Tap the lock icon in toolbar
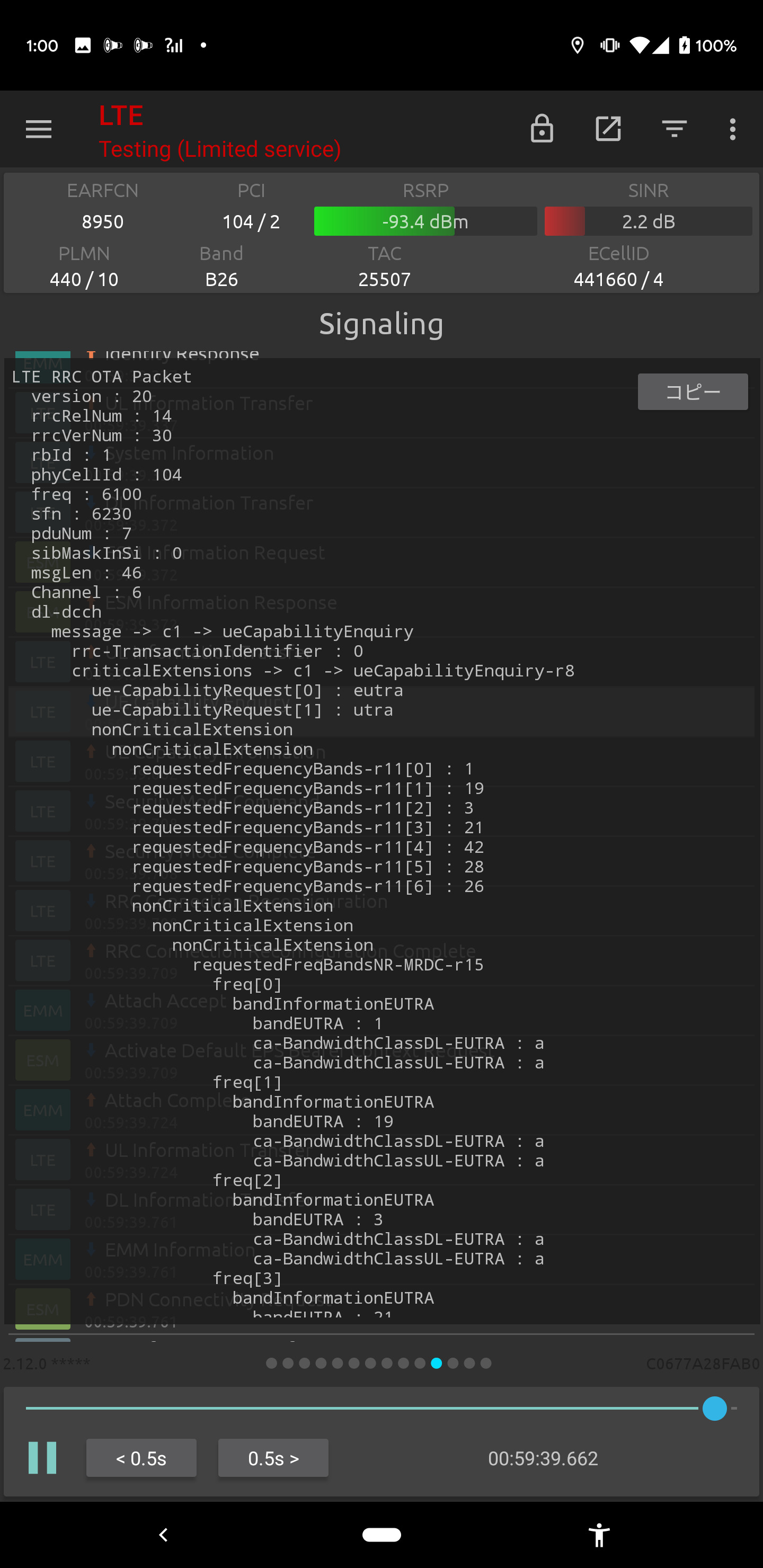 542,129
